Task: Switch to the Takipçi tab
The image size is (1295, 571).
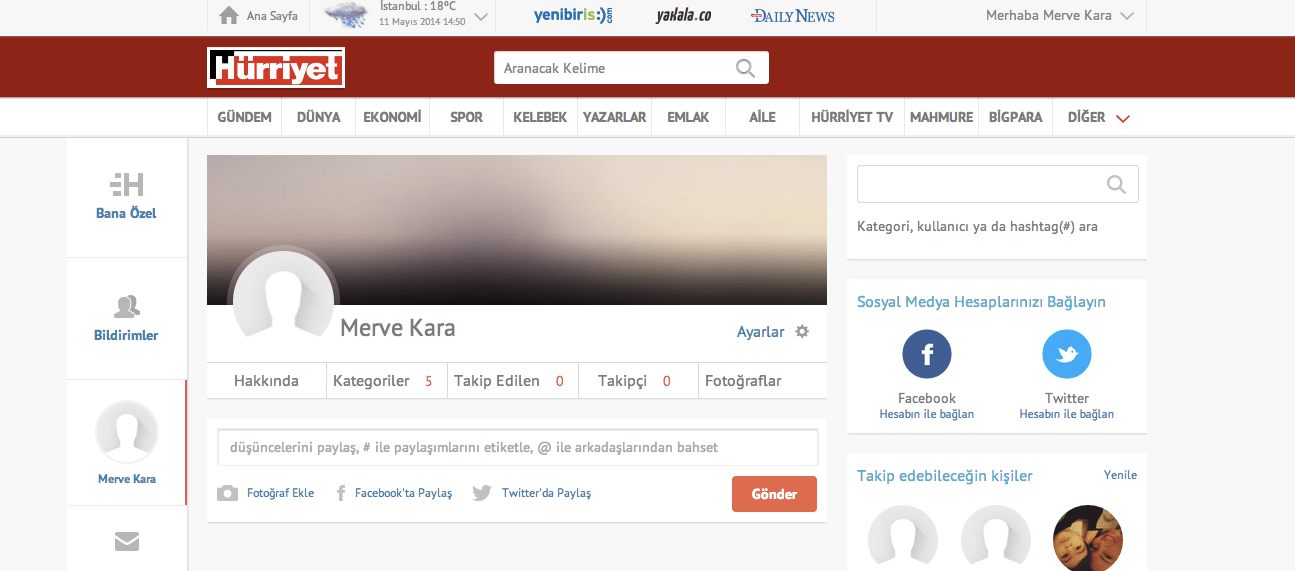Action: 638,381
